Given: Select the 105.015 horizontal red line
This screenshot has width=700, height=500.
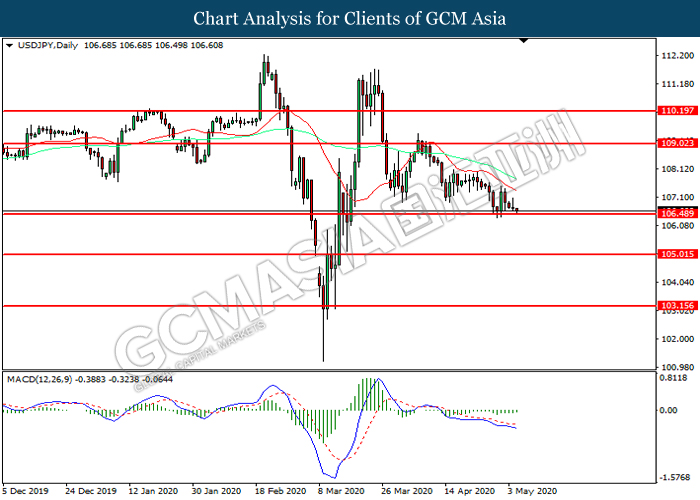Looking at the screenshot, I should click(x=329, y=254).
